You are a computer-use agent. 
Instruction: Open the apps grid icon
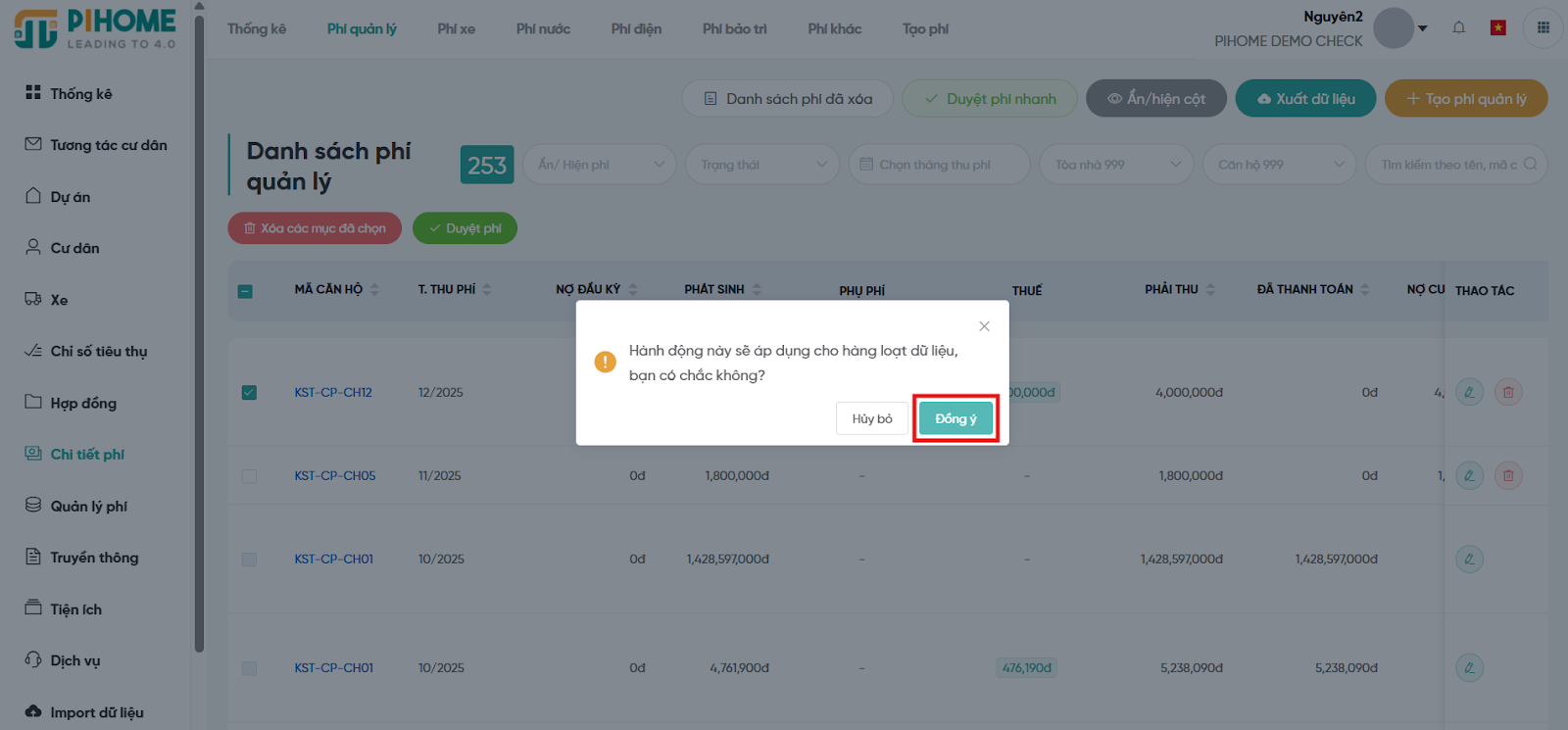[x=1543, y=27]
